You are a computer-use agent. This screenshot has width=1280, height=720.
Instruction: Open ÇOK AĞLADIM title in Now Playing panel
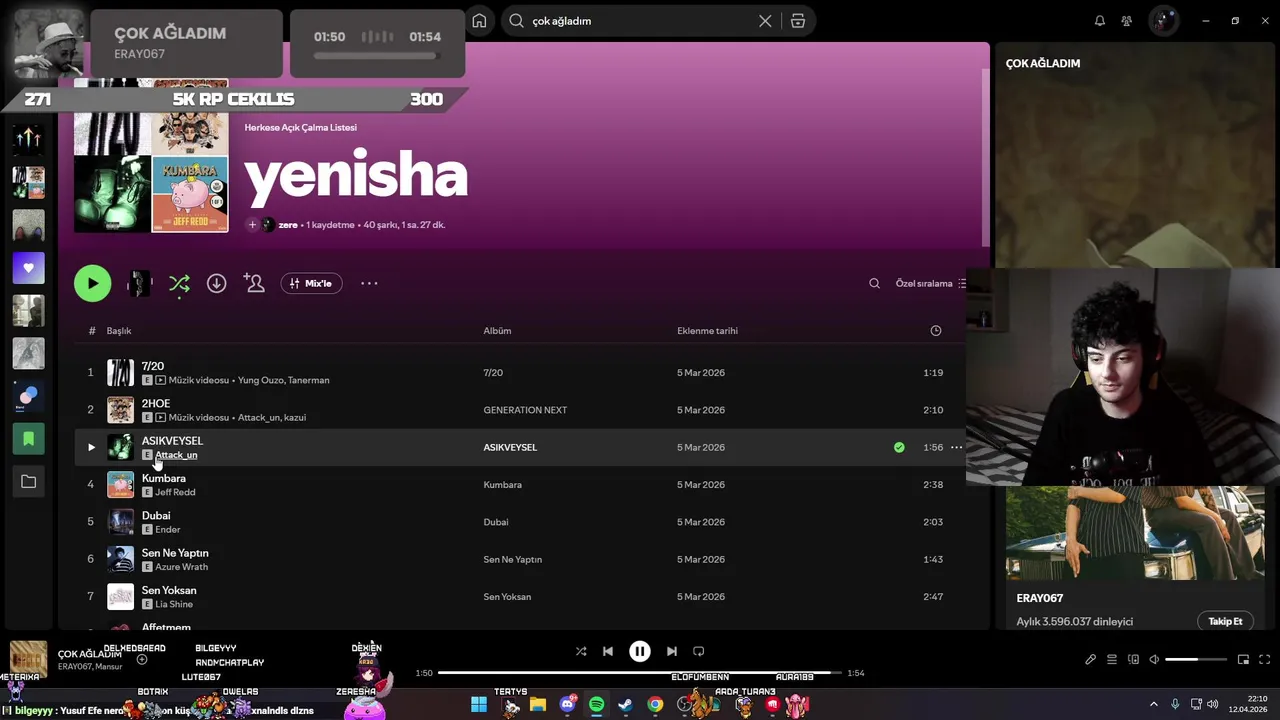coord(1043,63)
